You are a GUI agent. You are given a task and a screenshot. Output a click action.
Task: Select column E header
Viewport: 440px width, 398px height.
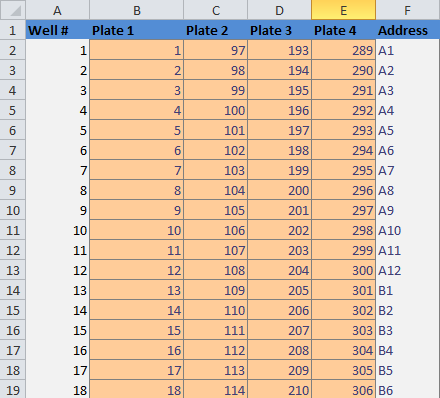pos(343,10)
